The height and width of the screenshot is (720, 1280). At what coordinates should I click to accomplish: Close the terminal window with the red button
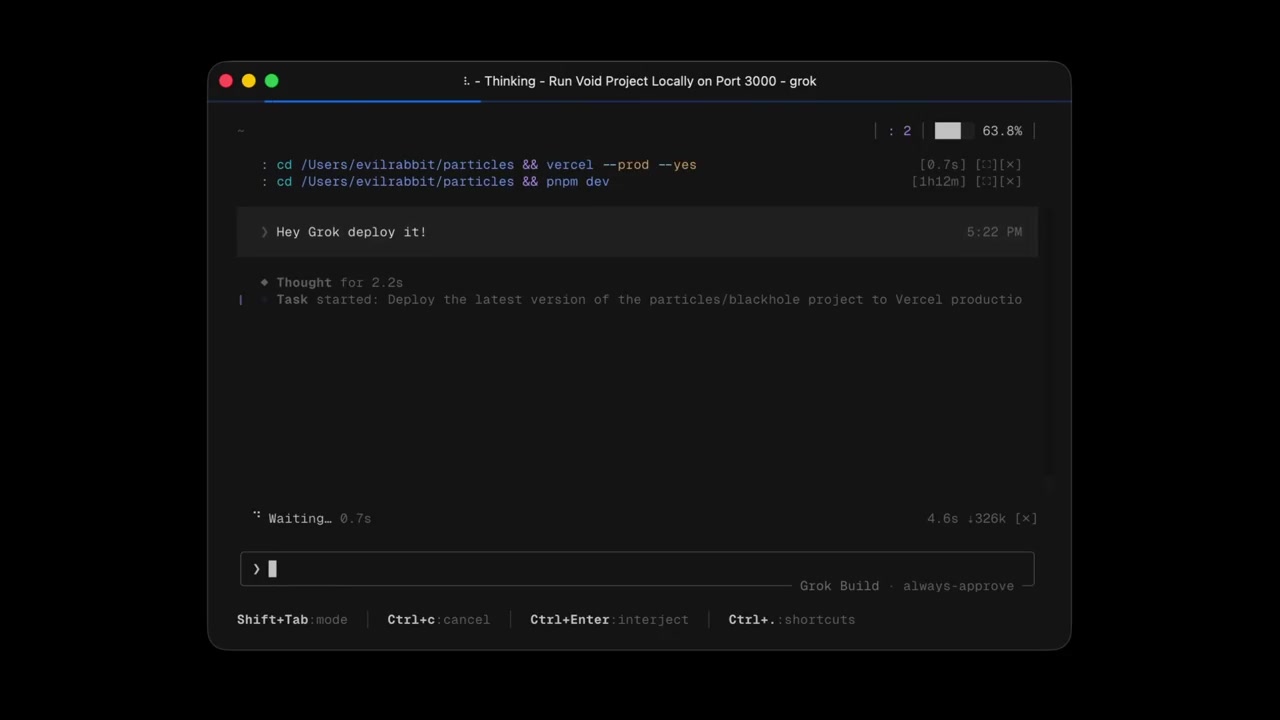(226, 81)
